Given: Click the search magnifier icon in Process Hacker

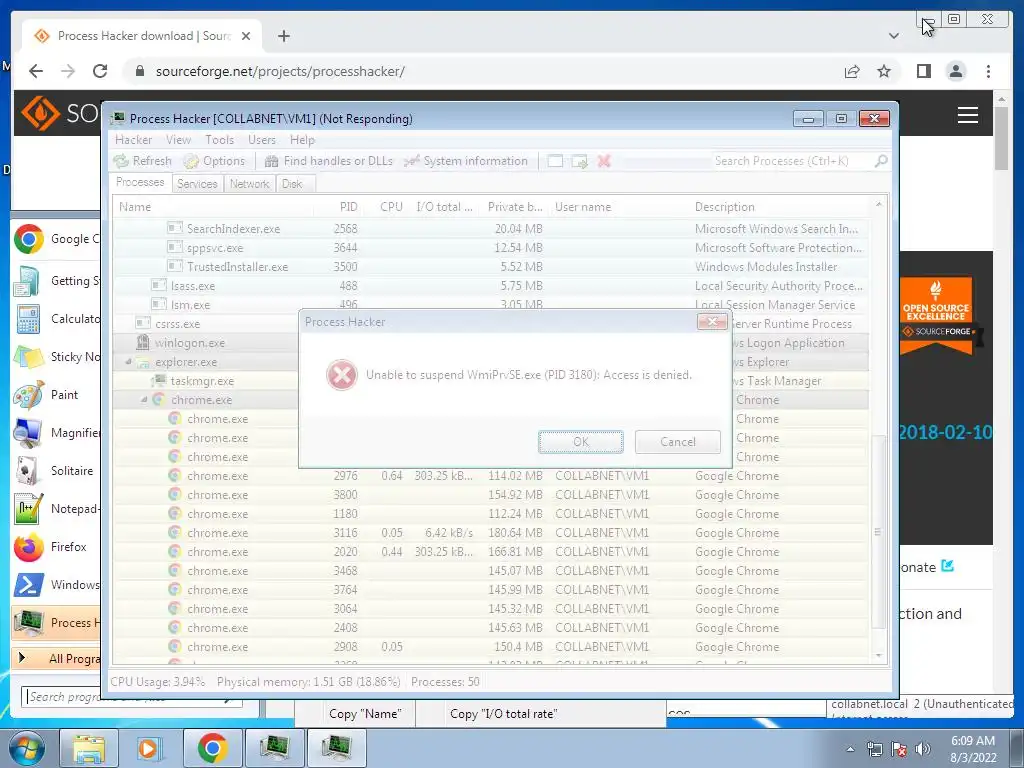Looking at the screenshot, I should [881, 161].
